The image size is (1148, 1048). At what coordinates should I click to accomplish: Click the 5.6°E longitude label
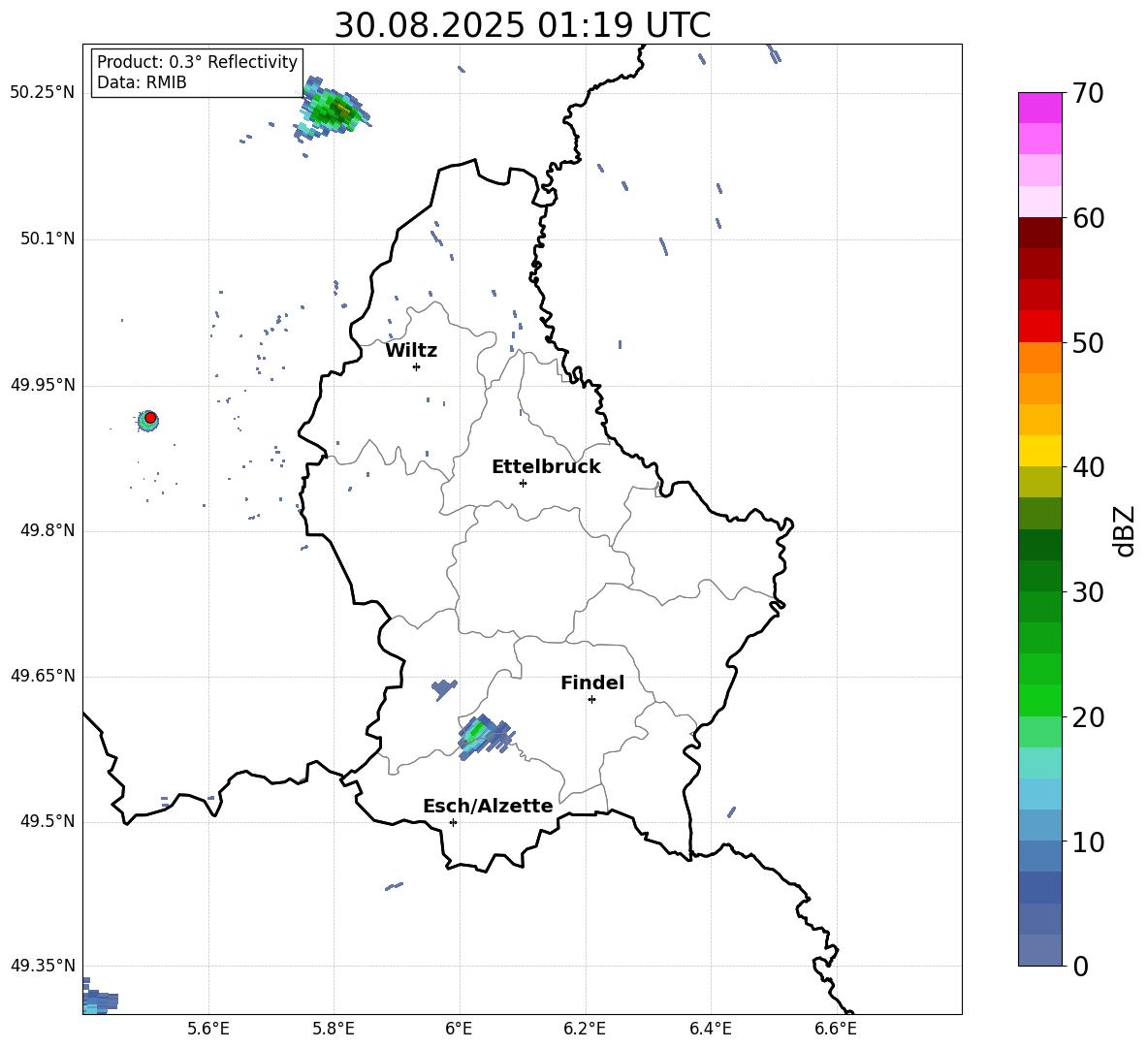[208, 1029]
